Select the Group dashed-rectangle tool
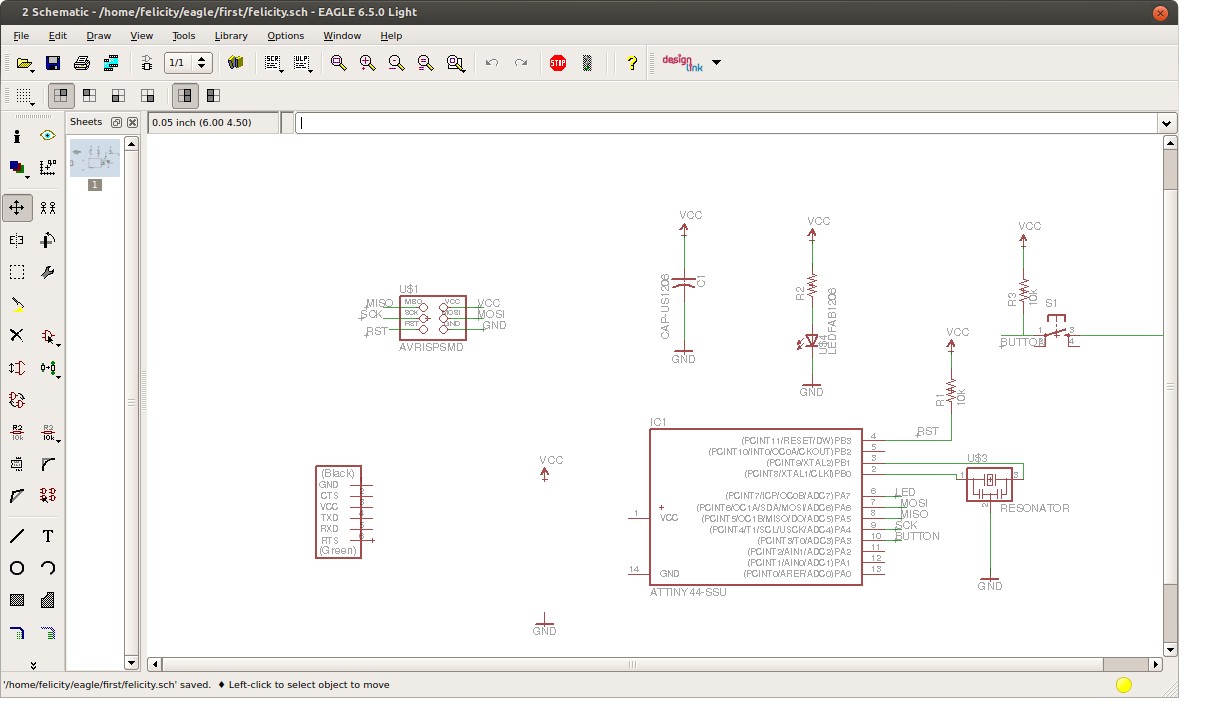The width and height of the screenshot is (1216, 704). pyautogui.click(x=17, y=272)
